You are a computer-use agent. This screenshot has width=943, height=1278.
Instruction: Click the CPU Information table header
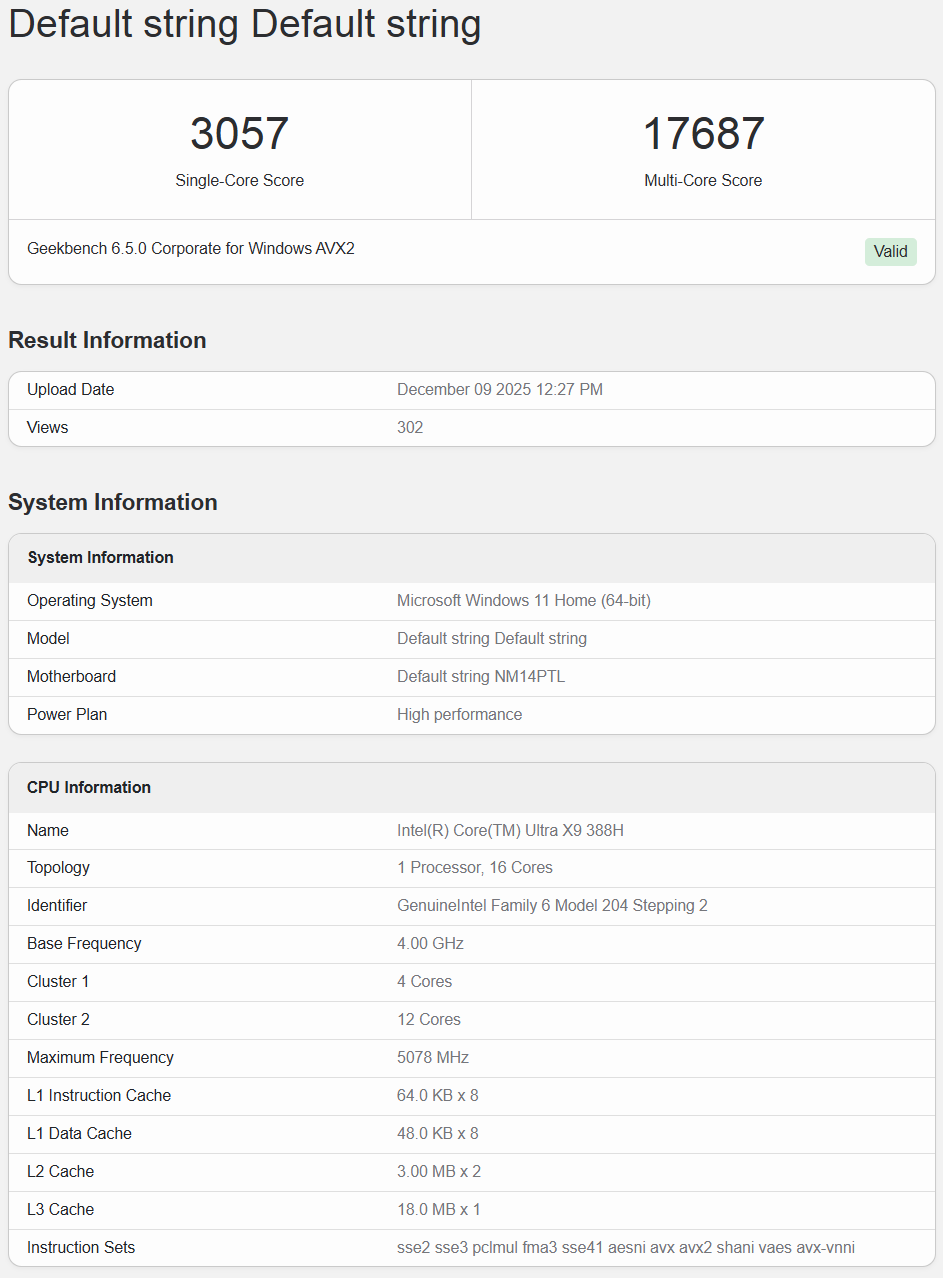pos(89,788)
